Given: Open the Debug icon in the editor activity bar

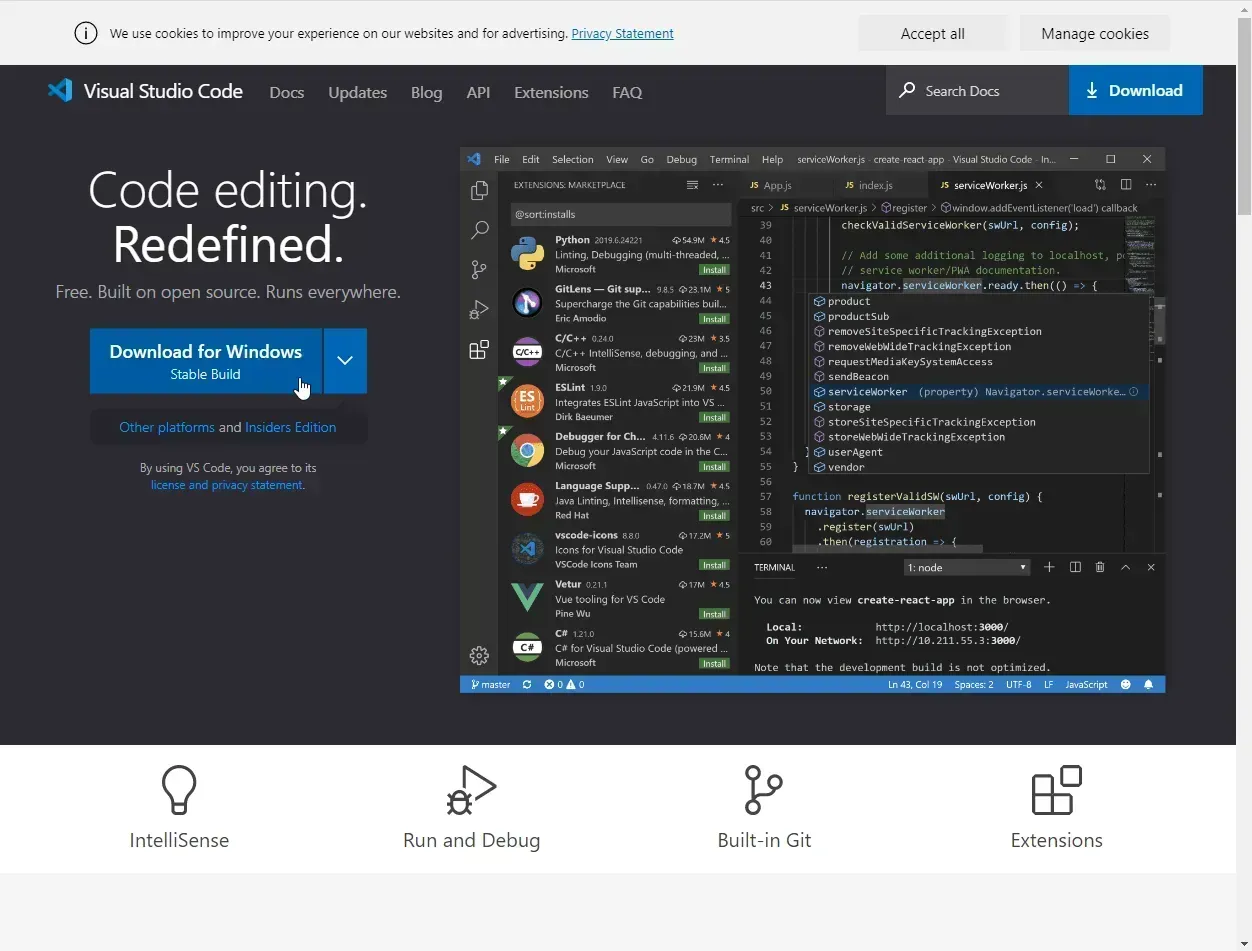Looking at the screenshot, I should (480, 310).
